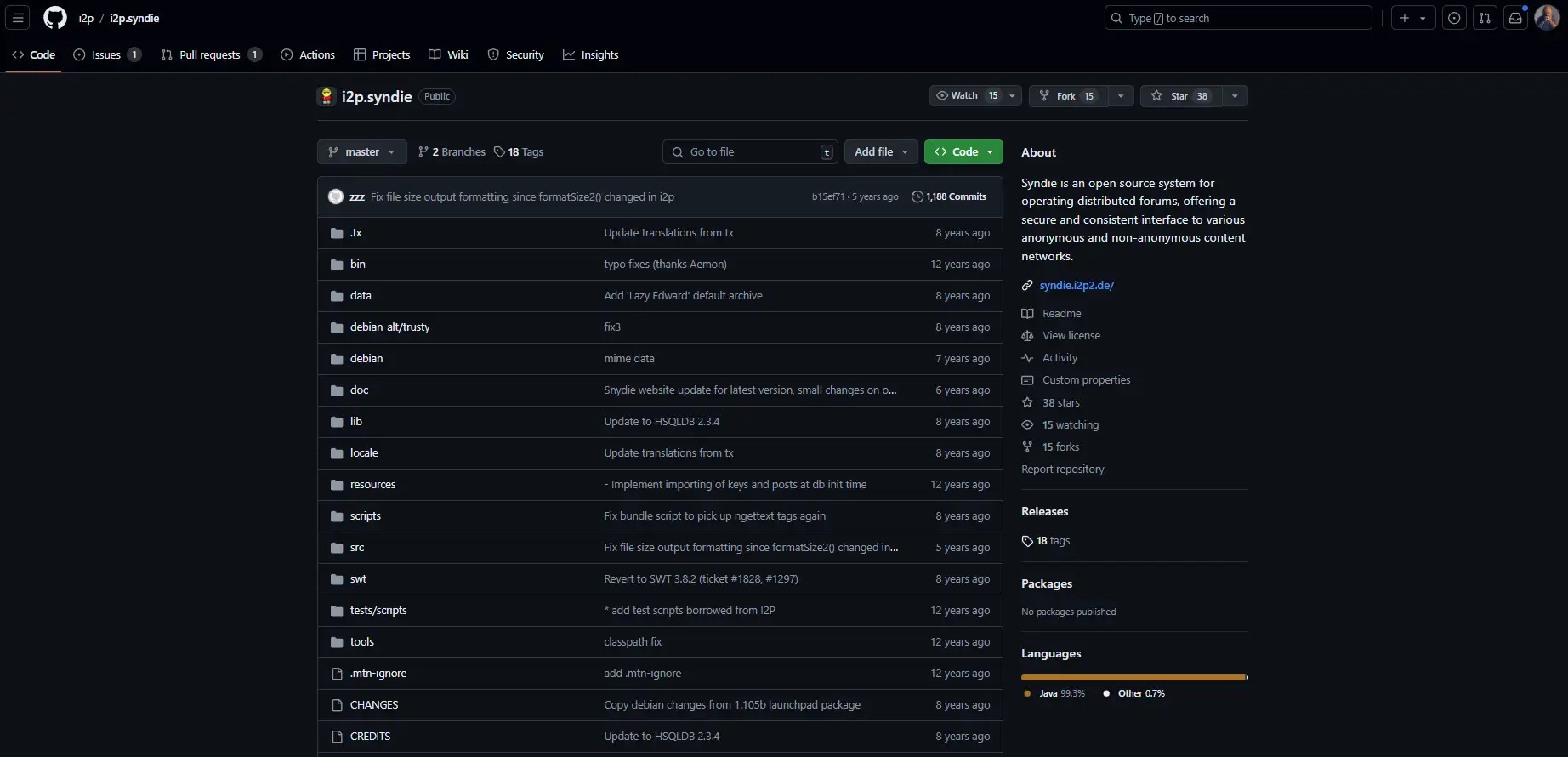Click the scripts folder icon
The width and height of the screenshot is (1568, 757).
(337, 516)
